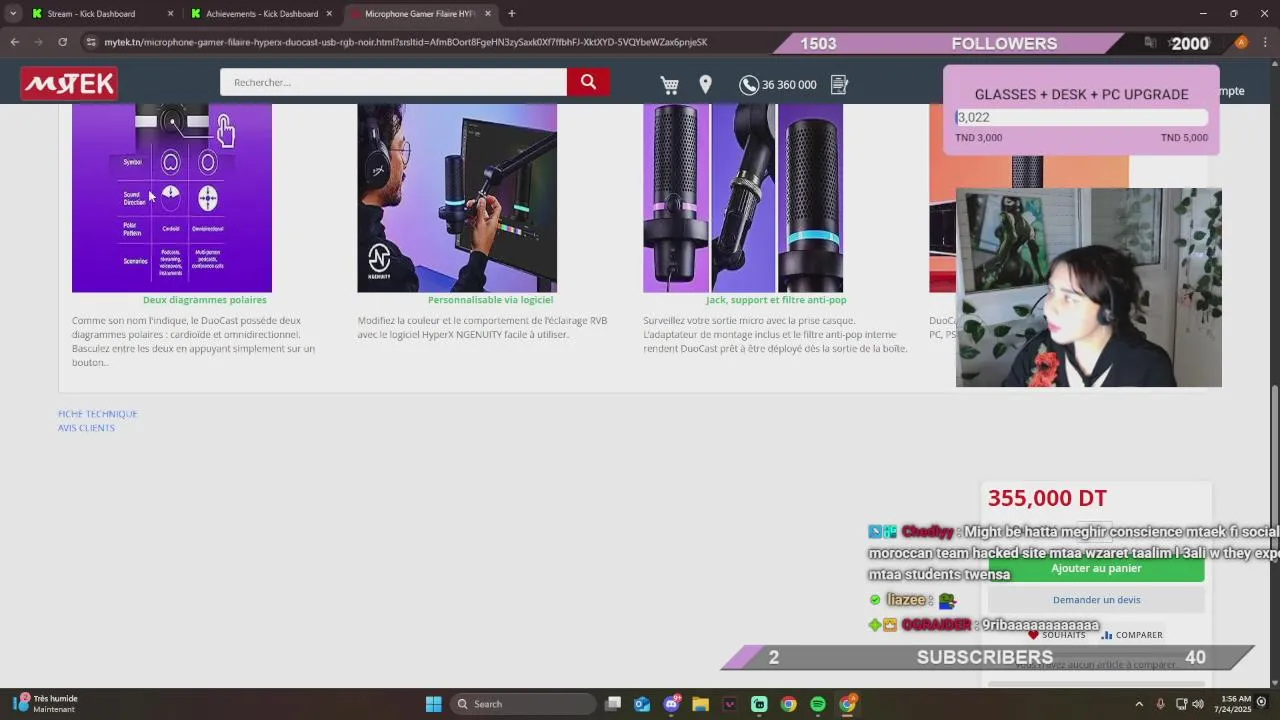The width and height of the screenshot is (1280, 720).
Task: Open the clock showing 1:56 AM
Action: (1235, 704)
